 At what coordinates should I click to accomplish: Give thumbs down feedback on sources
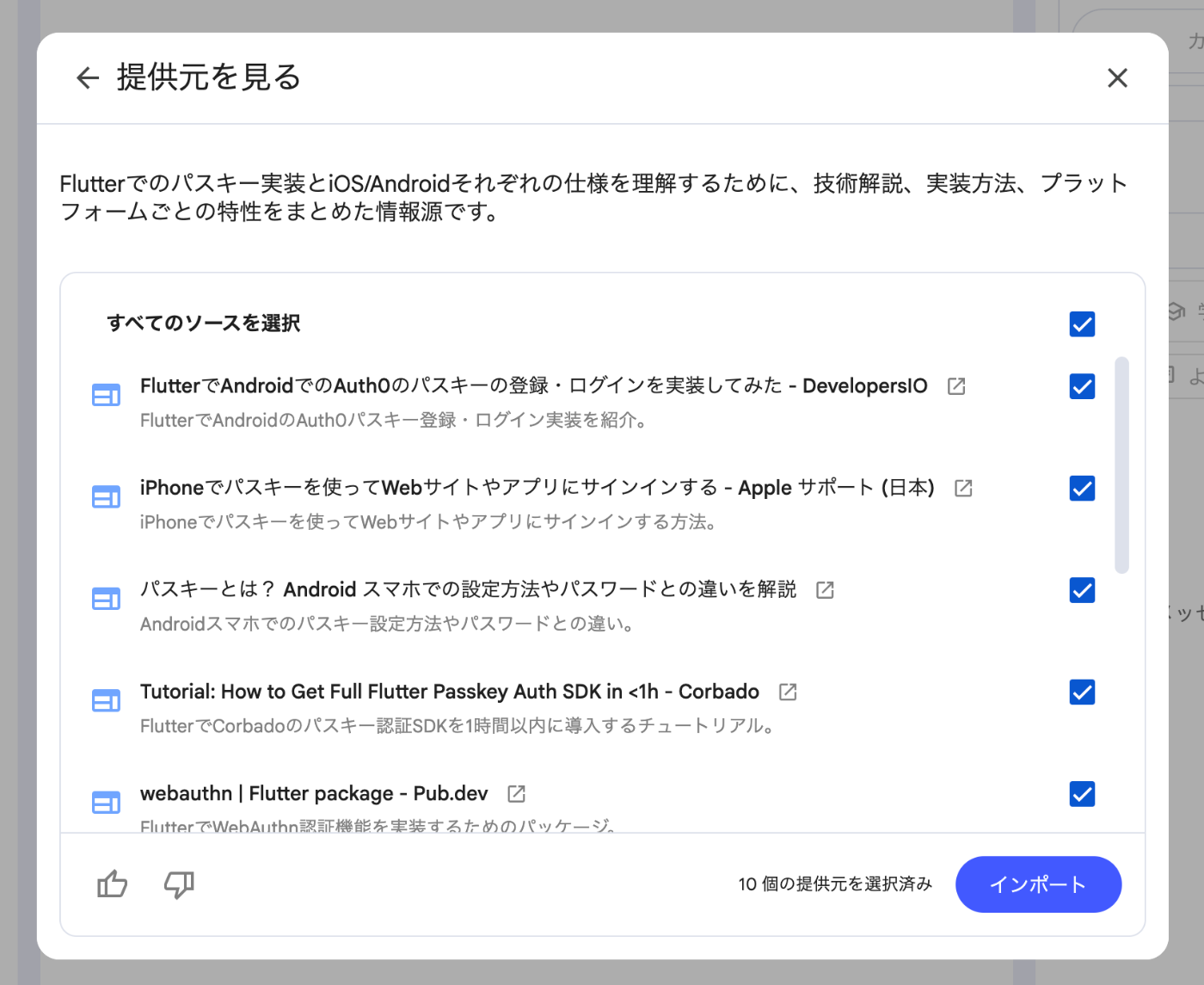[179, 884]
